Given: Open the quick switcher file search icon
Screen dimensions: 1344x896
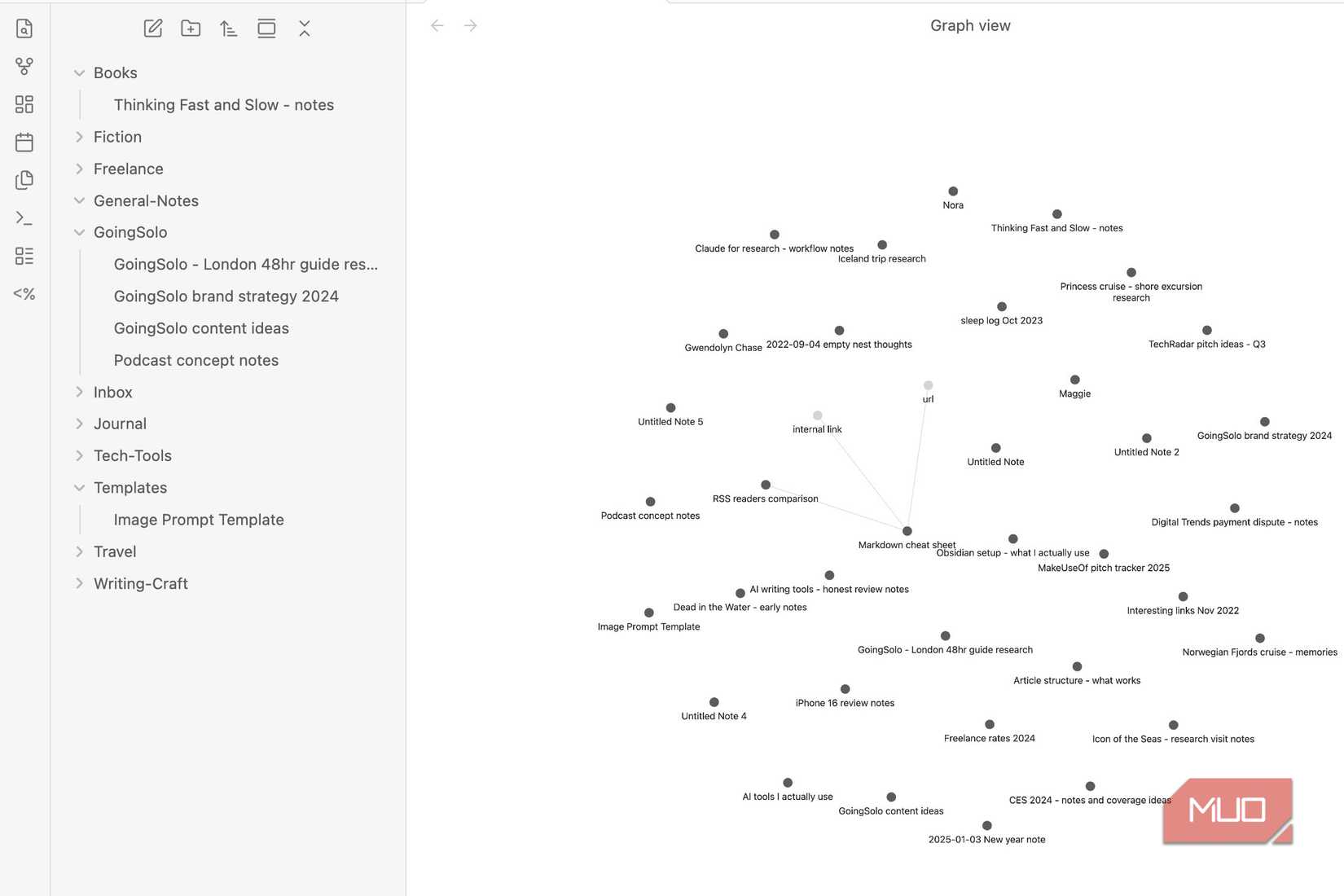Looking at the screenshot, I should point(24,29).
